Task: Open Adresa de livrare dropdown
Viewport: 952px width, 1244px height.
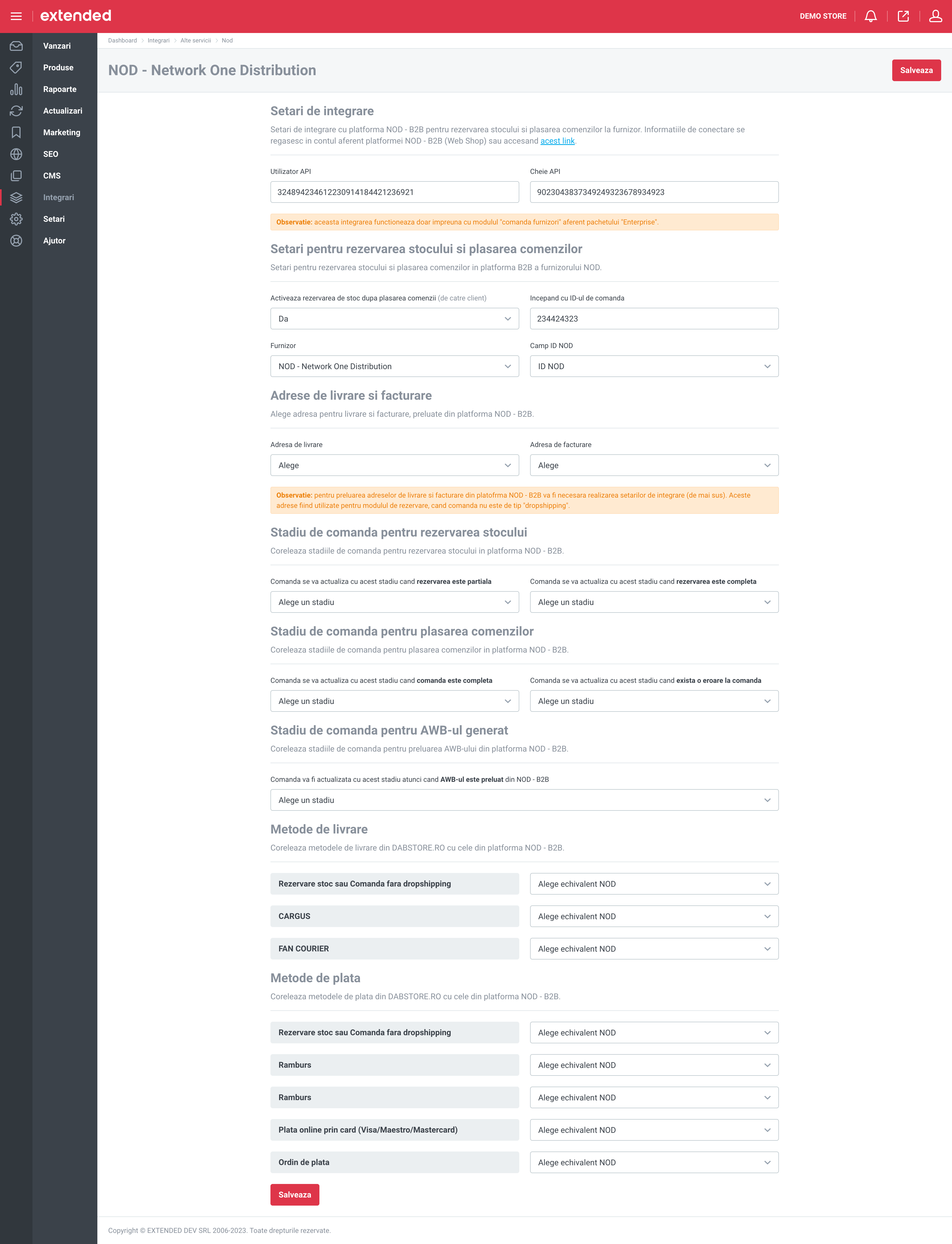Action: pyautogui.click(x=394, y=466)
